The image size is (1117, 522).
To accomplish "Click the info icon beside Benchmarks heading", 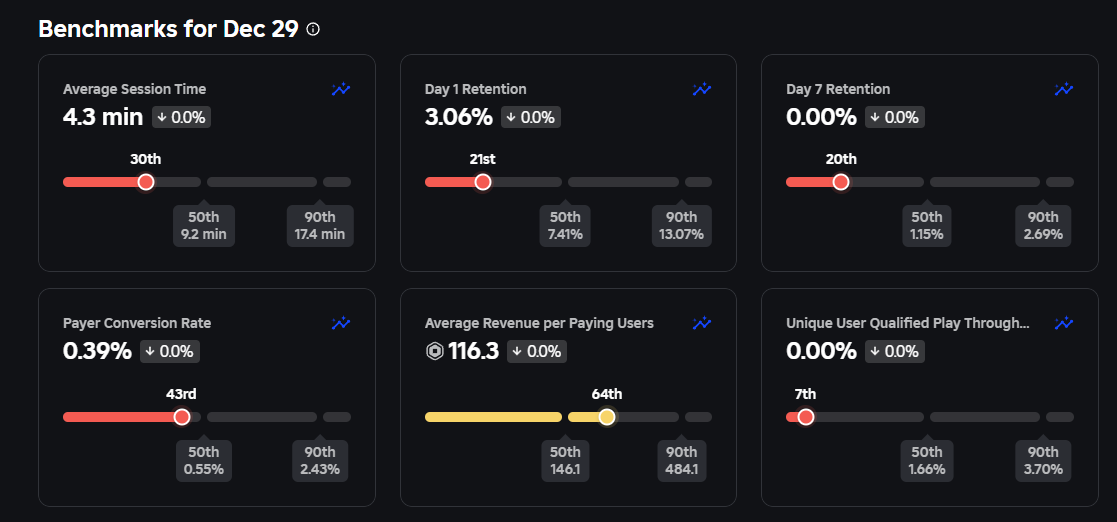I will coord(313,30).
